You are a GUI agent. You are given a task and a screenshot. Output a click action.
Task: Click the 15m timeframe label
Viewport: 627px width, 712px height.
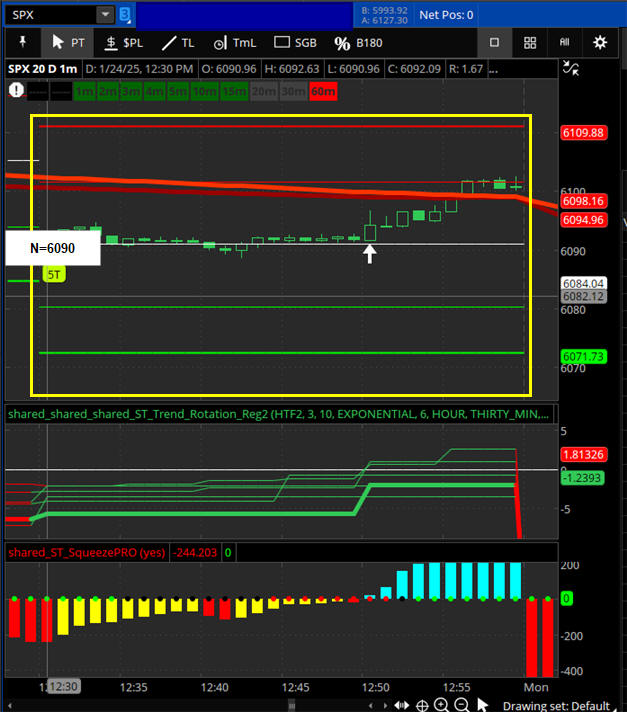pos(234,92)
